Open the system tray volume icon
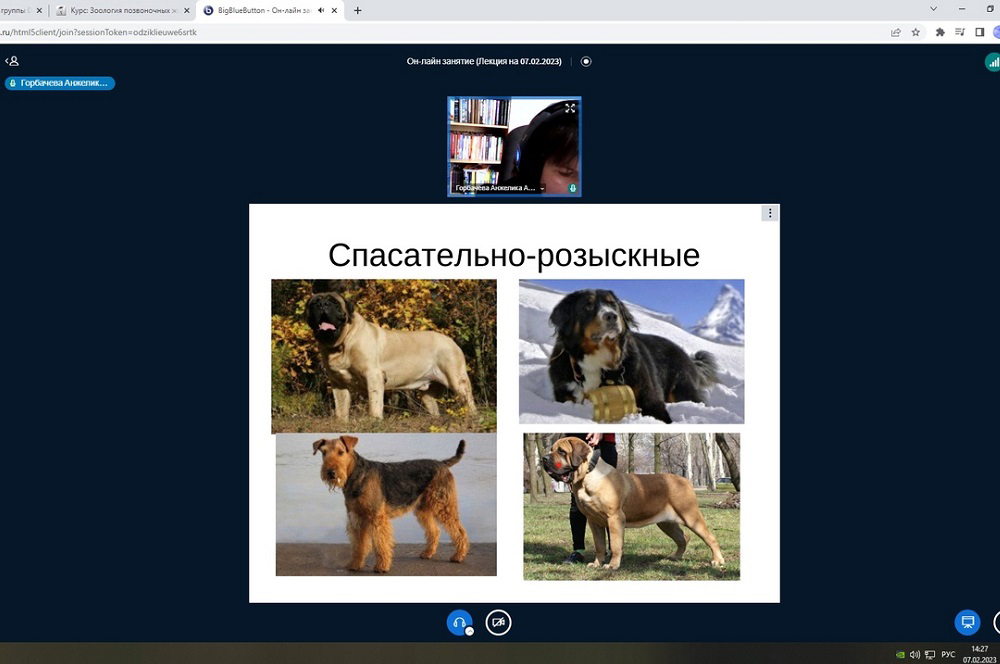This screenshot has height=664, width=1000. click(x=914, y=654)
